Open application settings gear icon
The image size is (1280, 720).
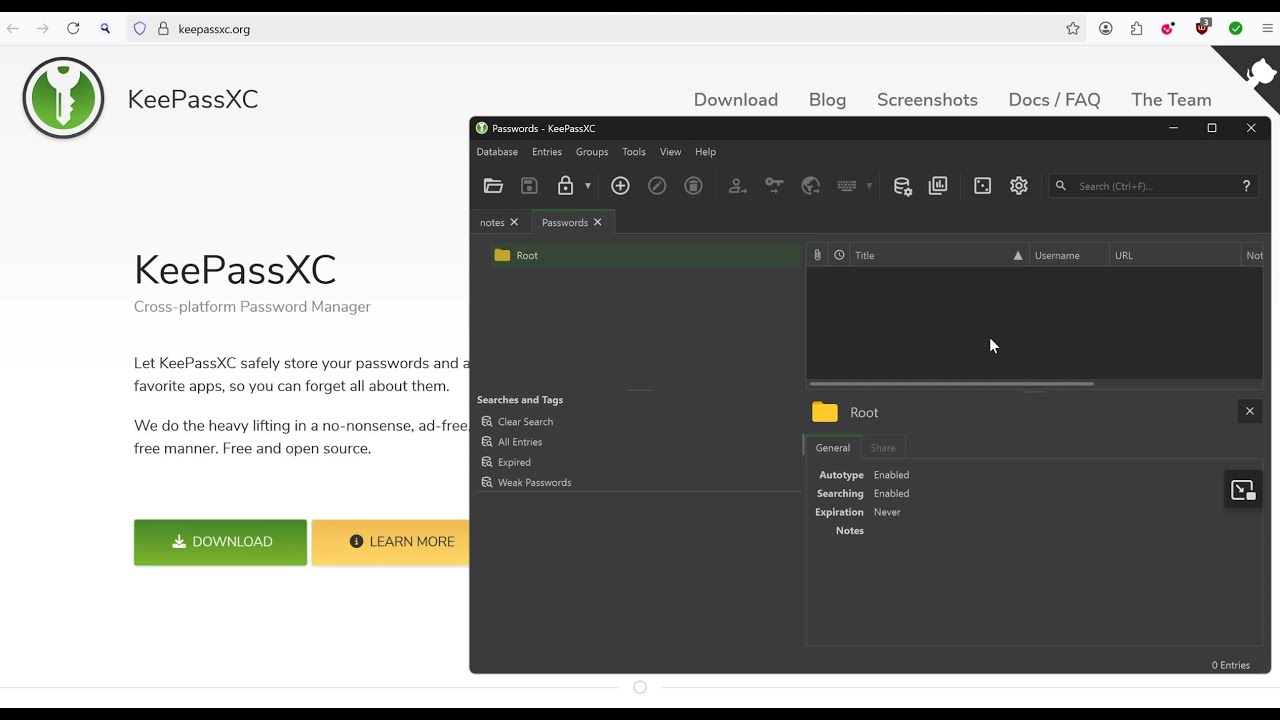pyautogui.click(x=1019, y=186)
